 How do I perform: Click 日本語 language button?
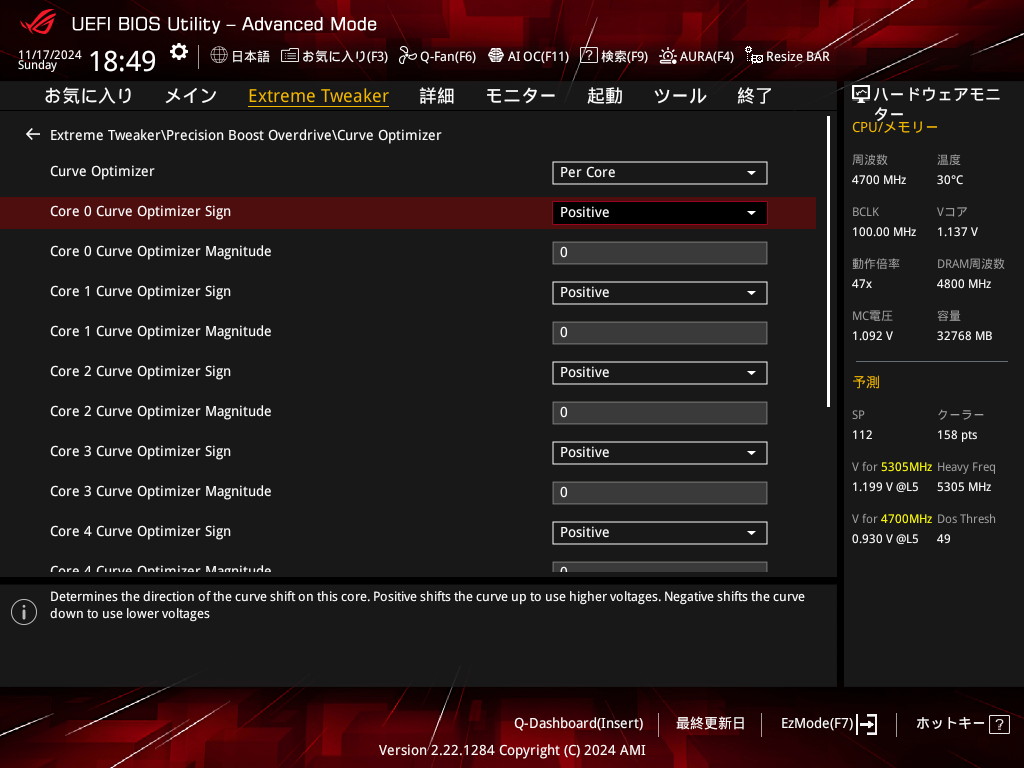(251, 56)
